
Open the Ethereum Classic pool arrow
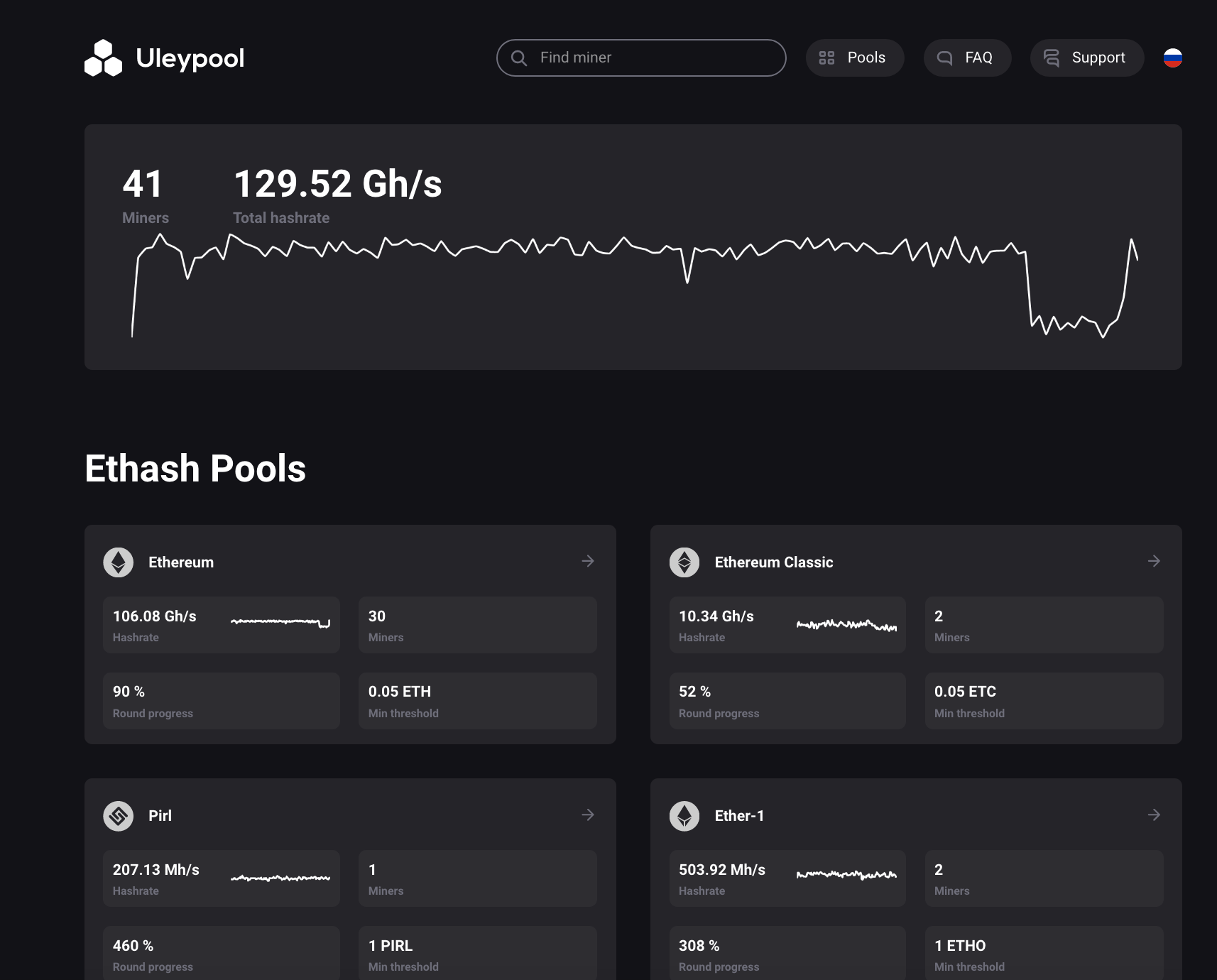tap(1154, 561)
